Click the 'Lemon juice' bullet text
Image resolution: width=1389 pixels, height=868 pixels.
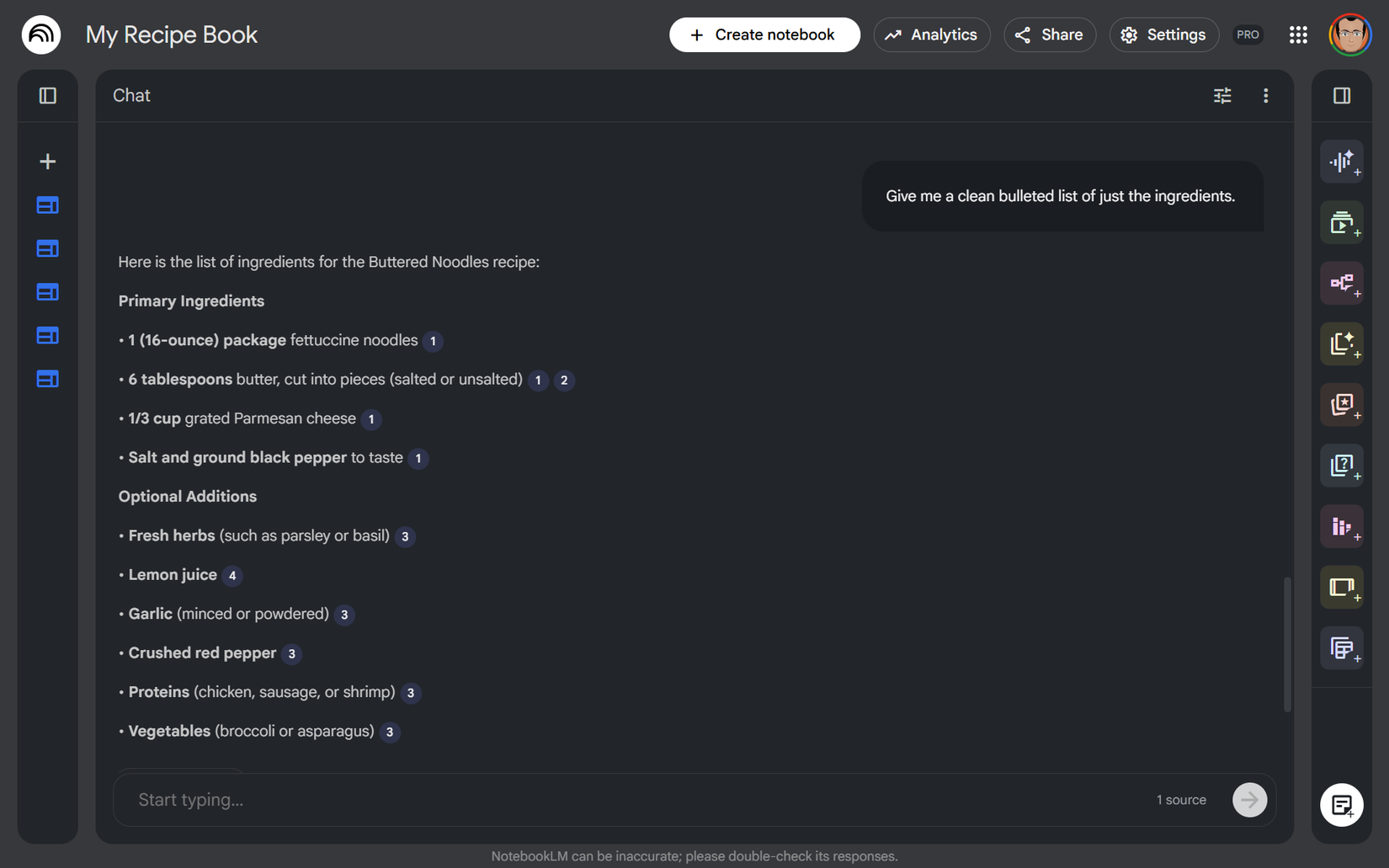[x=173, y=575]
